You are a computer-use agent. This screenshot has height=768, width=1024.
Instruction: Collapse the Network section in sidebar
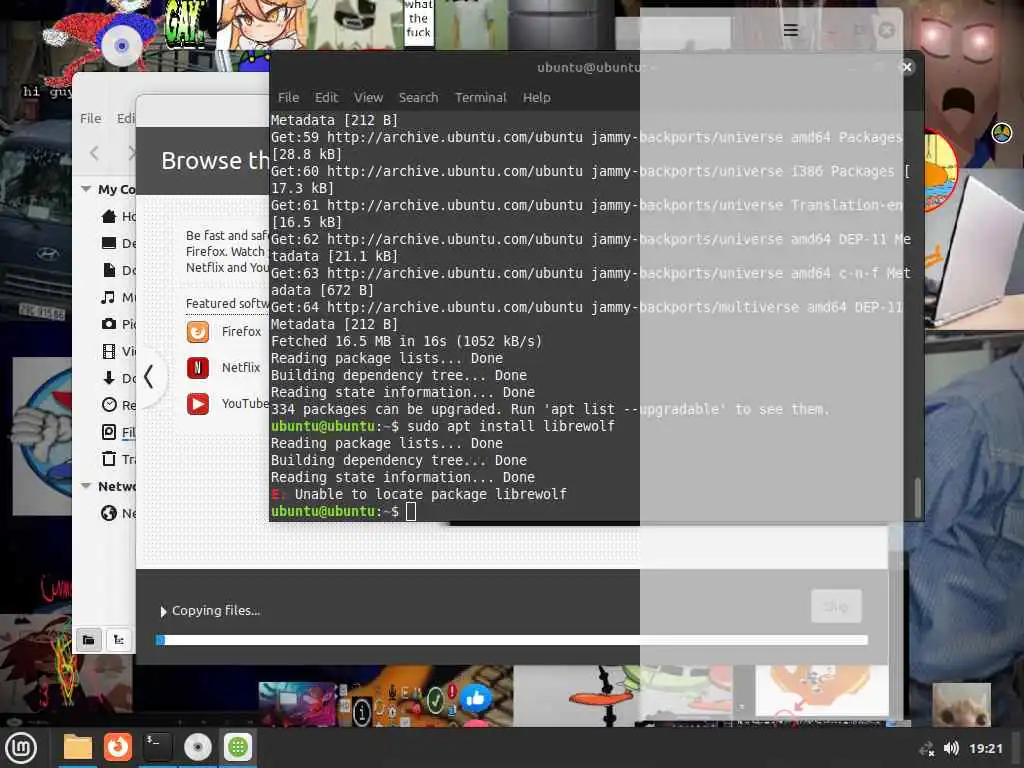pyautogui.click(x=86, y=486)
